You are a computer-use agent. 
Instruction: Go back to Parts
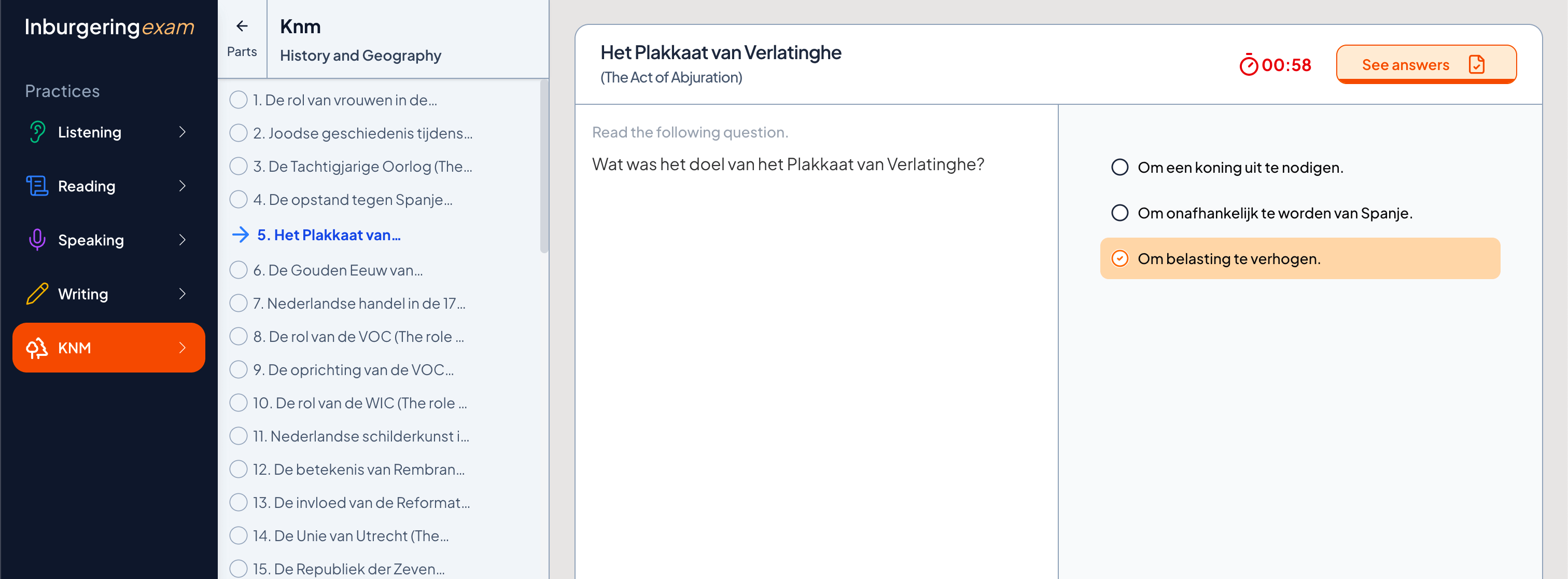pyautogui.click(x=242, y=39)
